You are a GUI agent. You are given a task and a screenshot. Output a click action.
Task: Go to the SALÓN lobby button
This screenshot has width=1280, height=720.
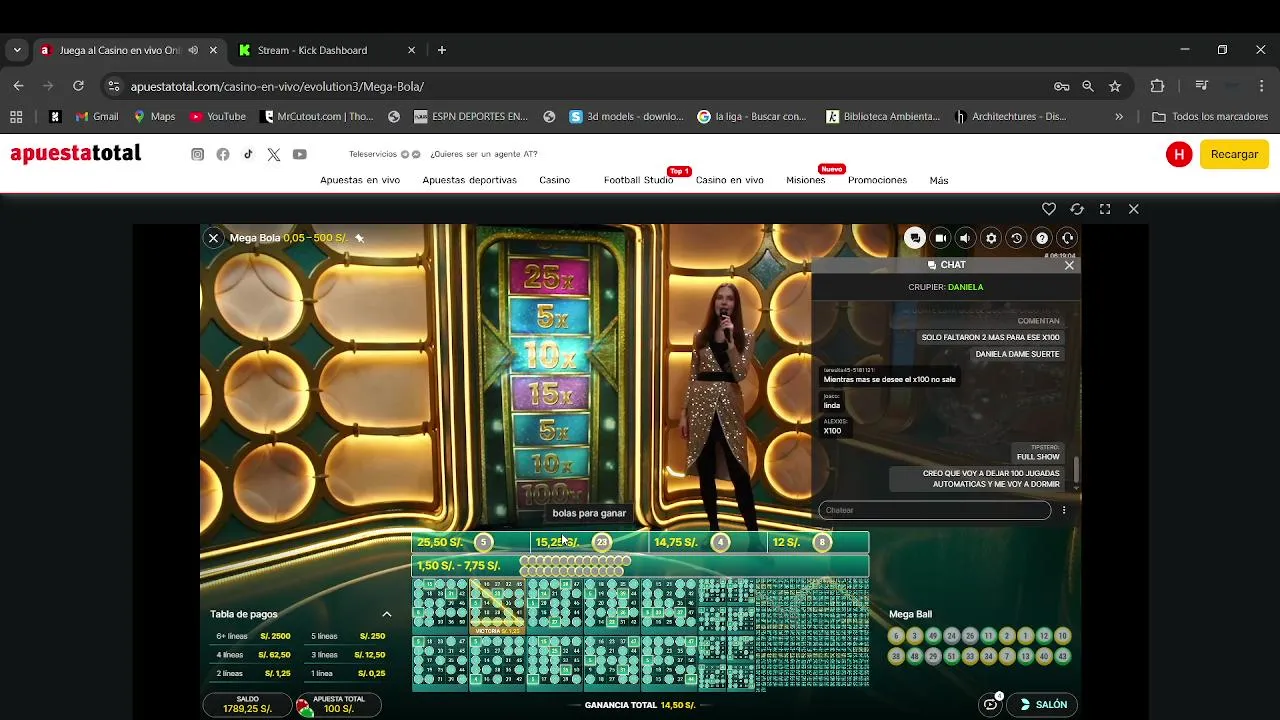(x=1043, y=704)
